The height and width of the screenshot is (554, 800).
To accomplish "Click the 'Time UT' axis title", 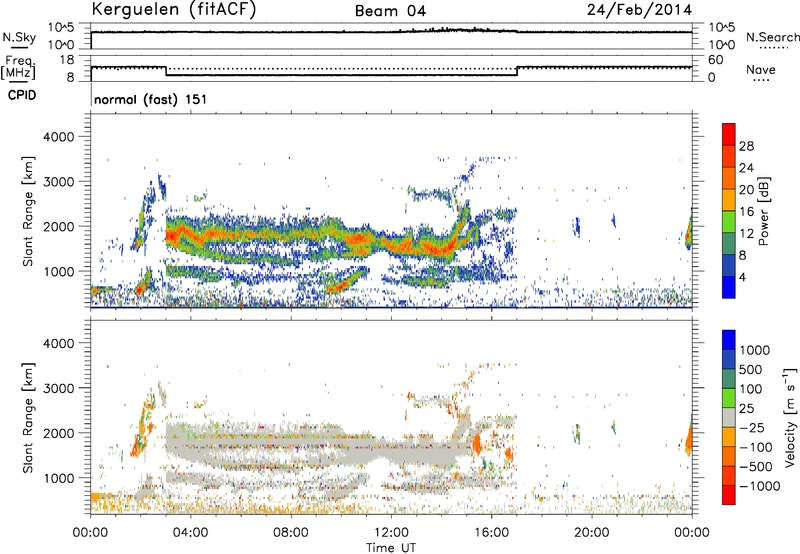I will tap(391, 548).
